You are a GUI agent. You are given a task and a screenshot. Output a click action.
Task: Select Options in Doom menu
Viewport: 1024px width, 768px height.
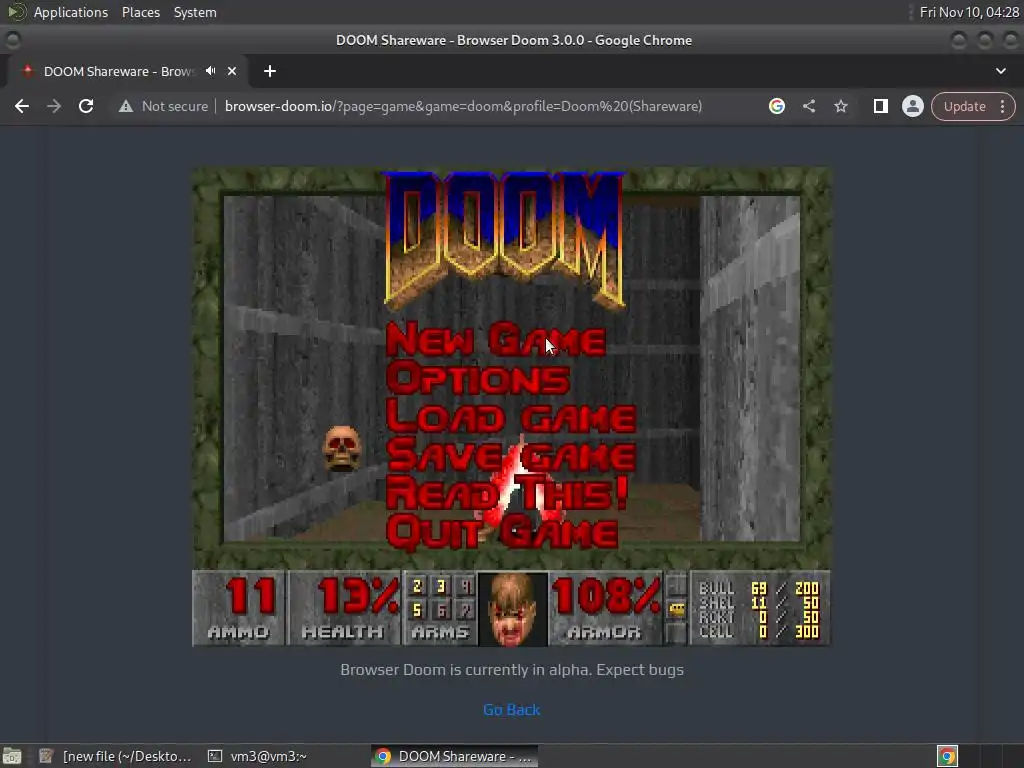click(x=478, y=378)
